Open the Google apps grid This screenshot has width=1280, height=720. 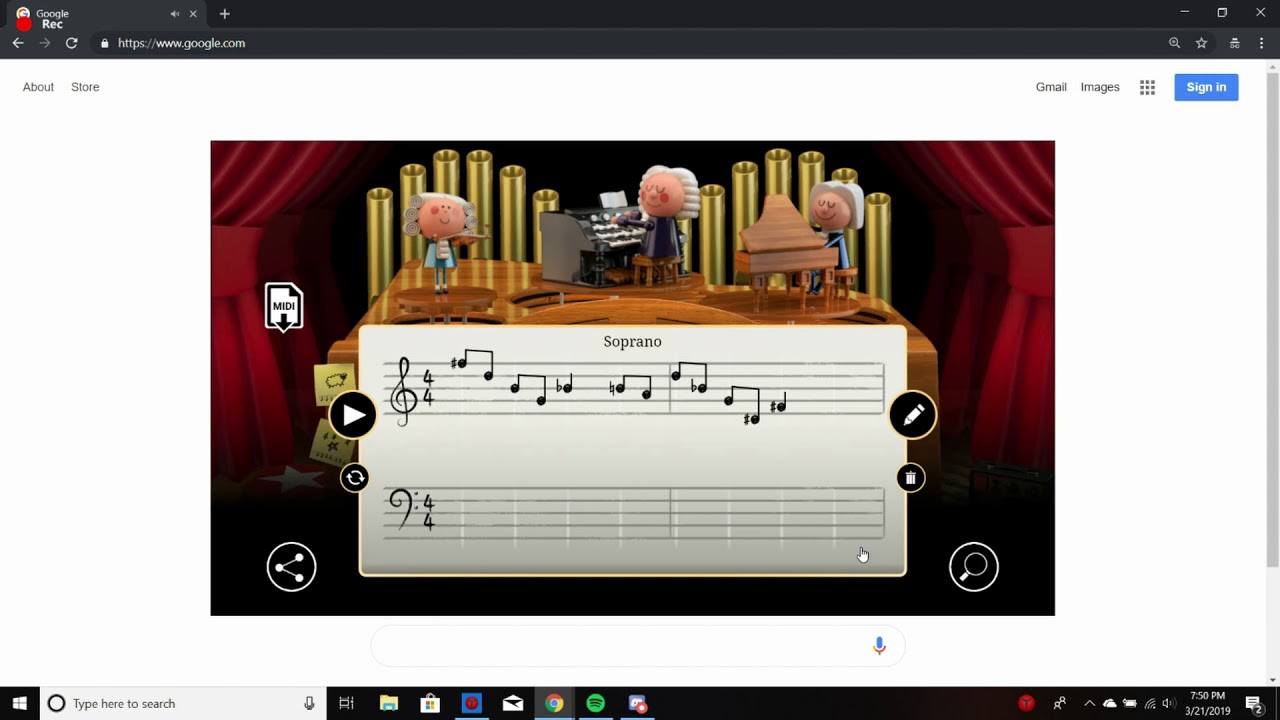1147,87
